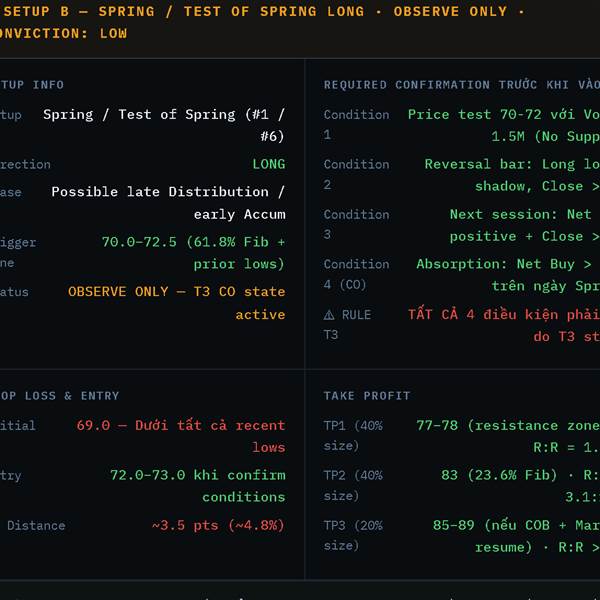
Task: Click TP3 '85-89 (nếu COB' value
Action: pyautogui.click(x=516, y=536)
